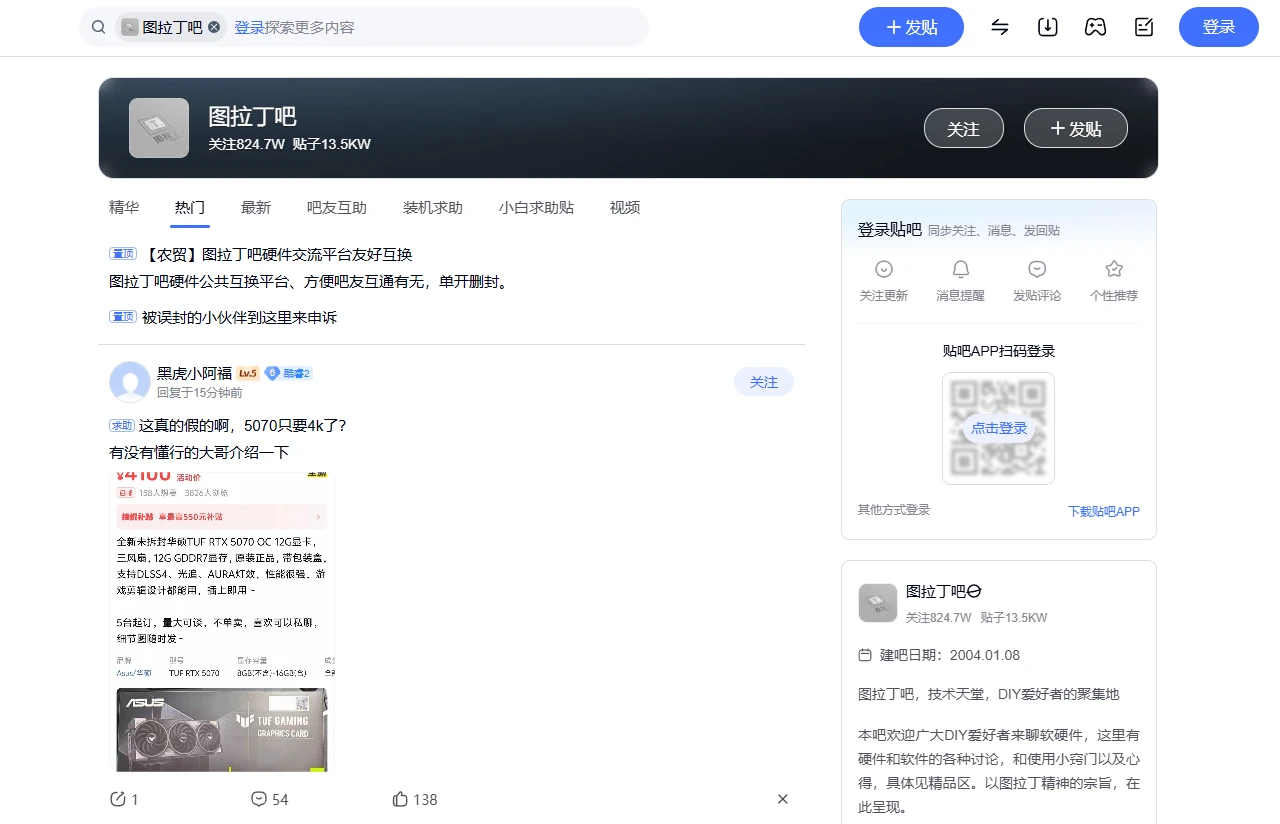Open the RTX 5070 listing image
The height and width of the screenshot is (824, 1280).
click(222, 622)
